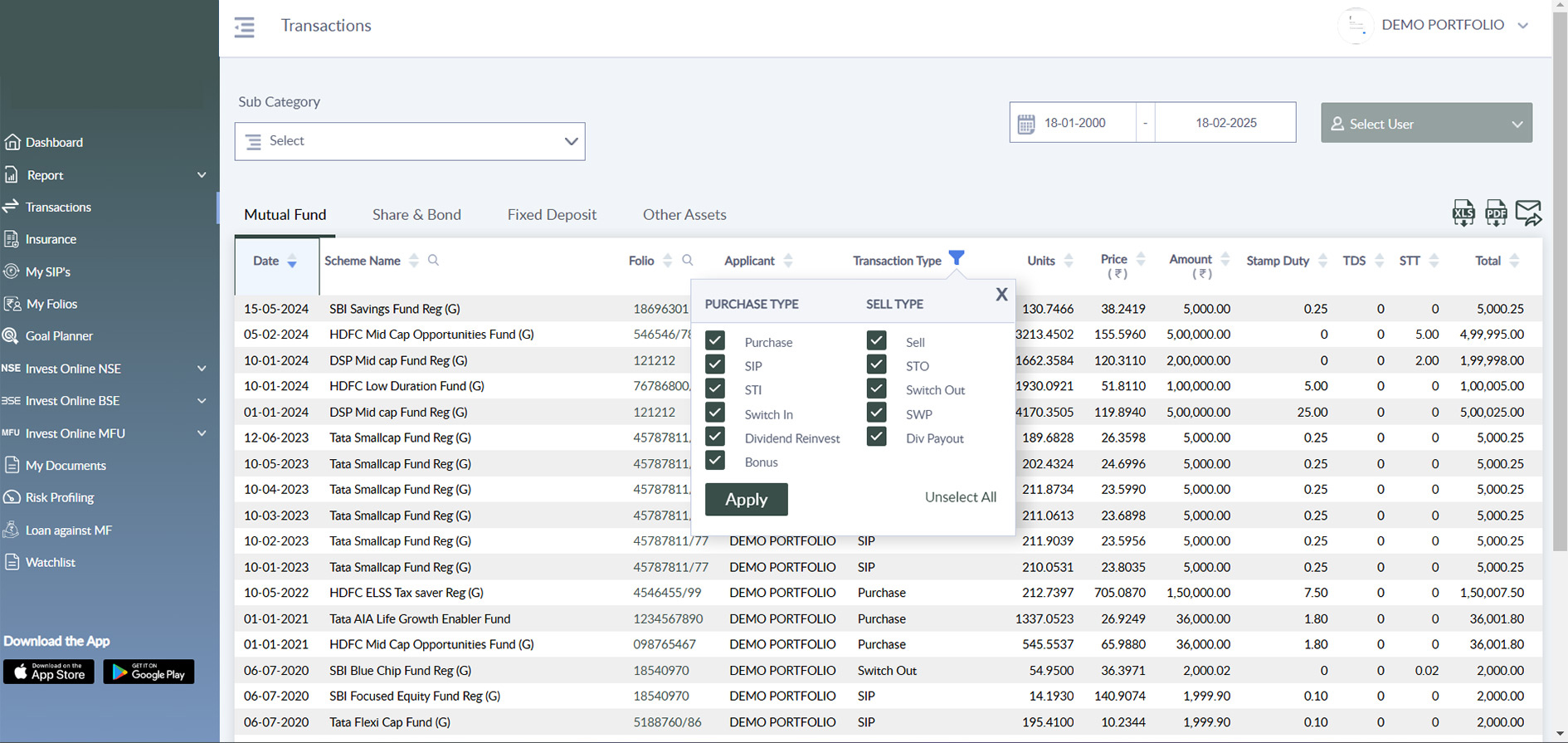The height and width of the screenshot is (743, 1568).
Task: Export transactions as XLS file
Action: 1463,213
